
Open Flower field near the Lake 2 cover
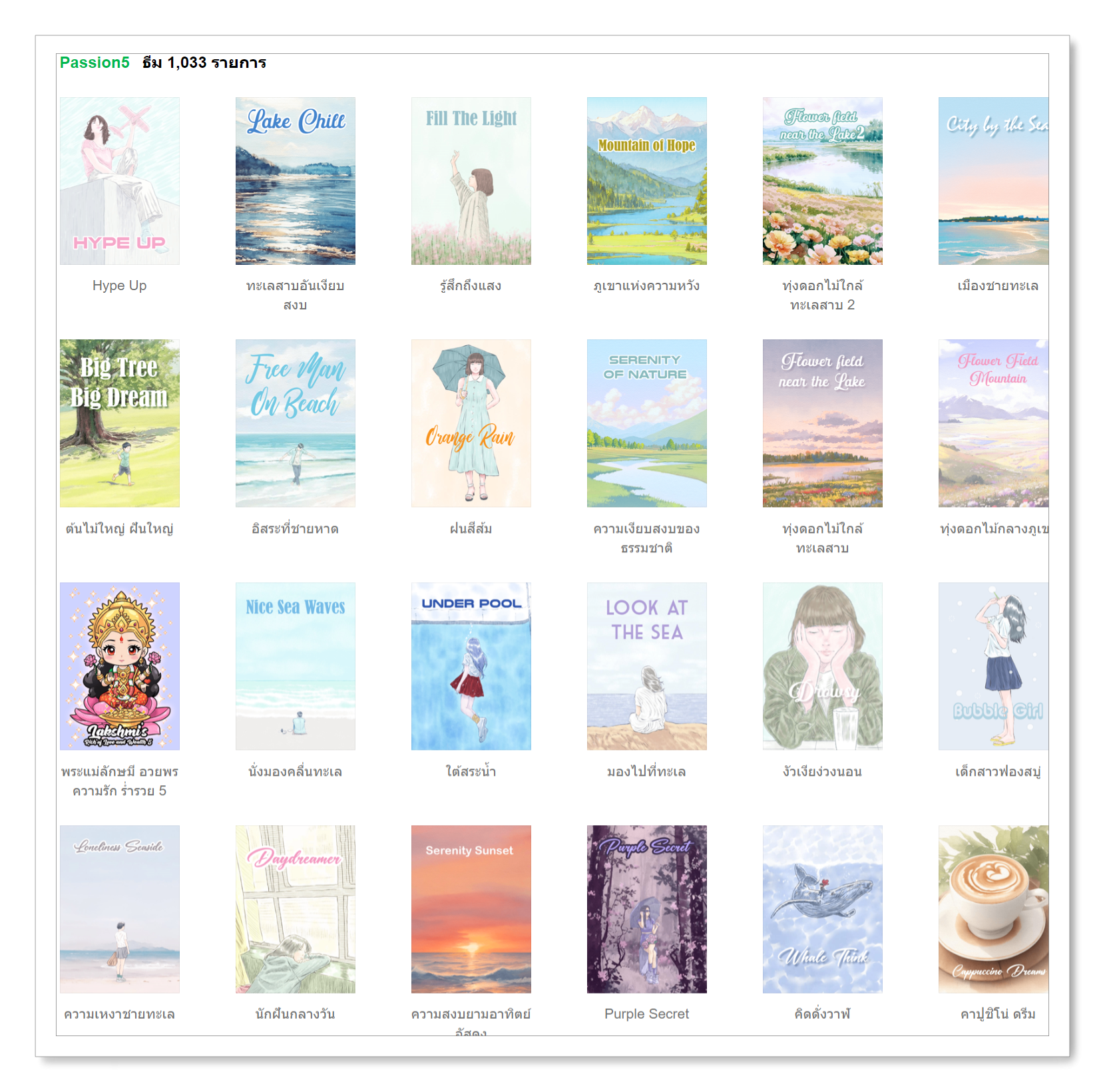point(823,181)
